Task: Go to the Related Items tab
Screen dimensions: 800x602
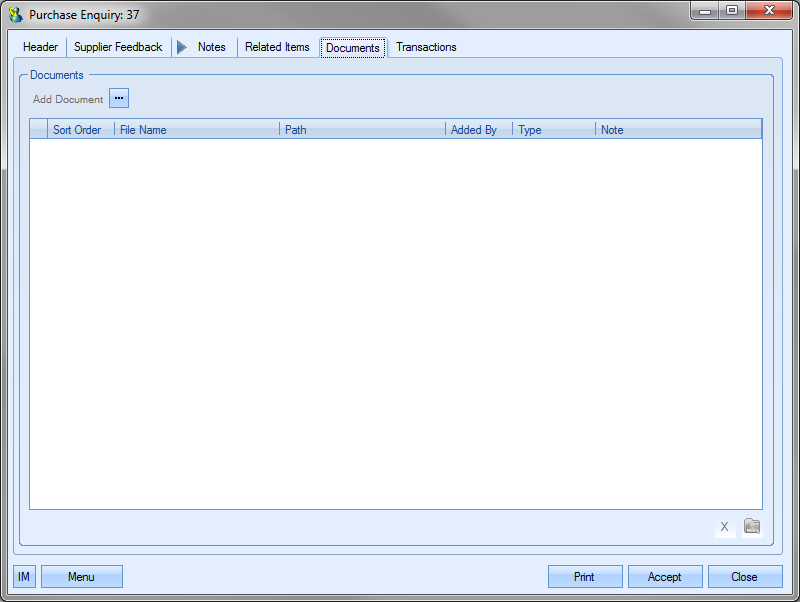Action: (x=277, y=47)
